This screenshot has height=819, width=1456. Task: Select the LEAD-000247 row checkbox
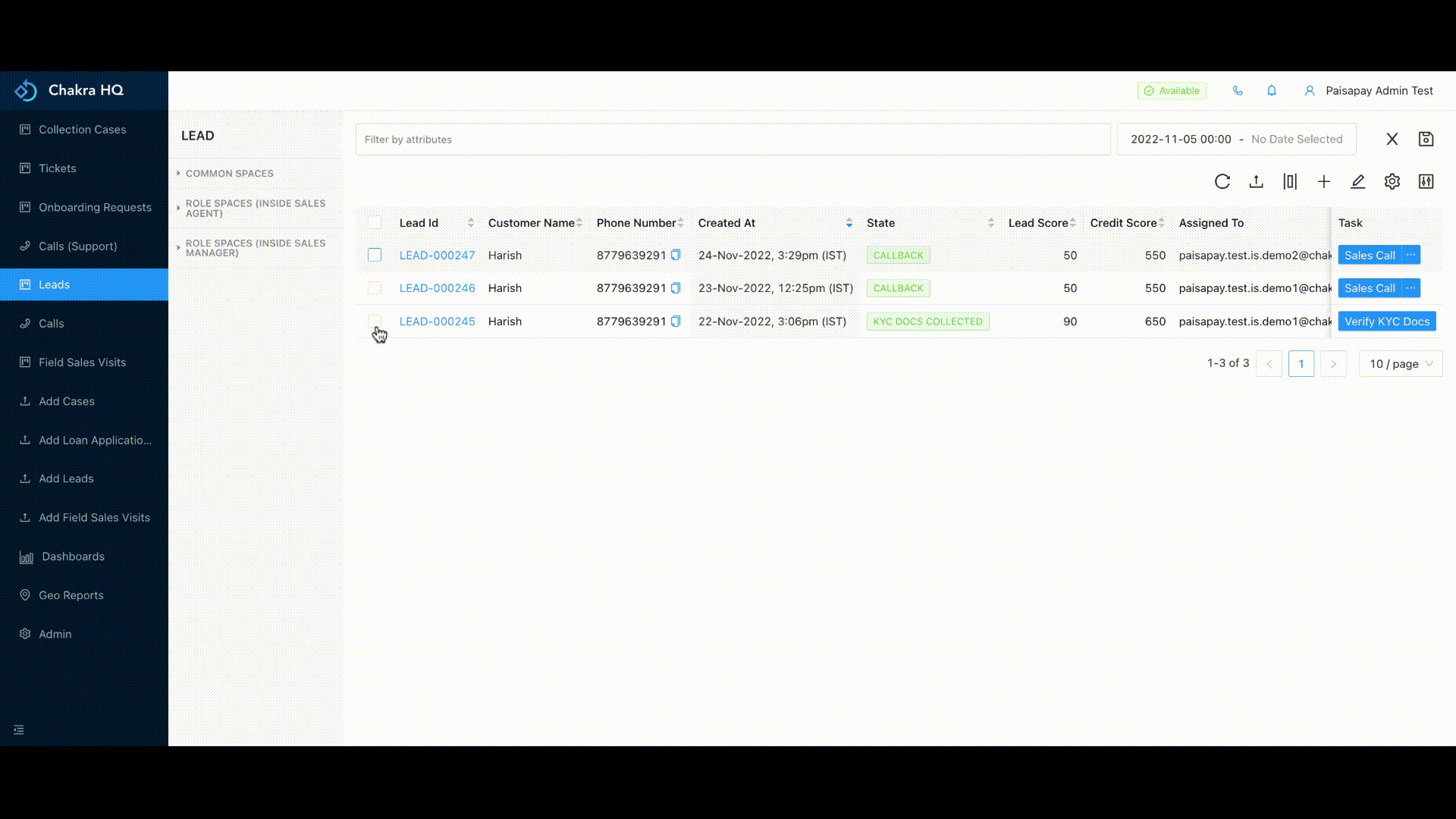(x=375, y=256)
